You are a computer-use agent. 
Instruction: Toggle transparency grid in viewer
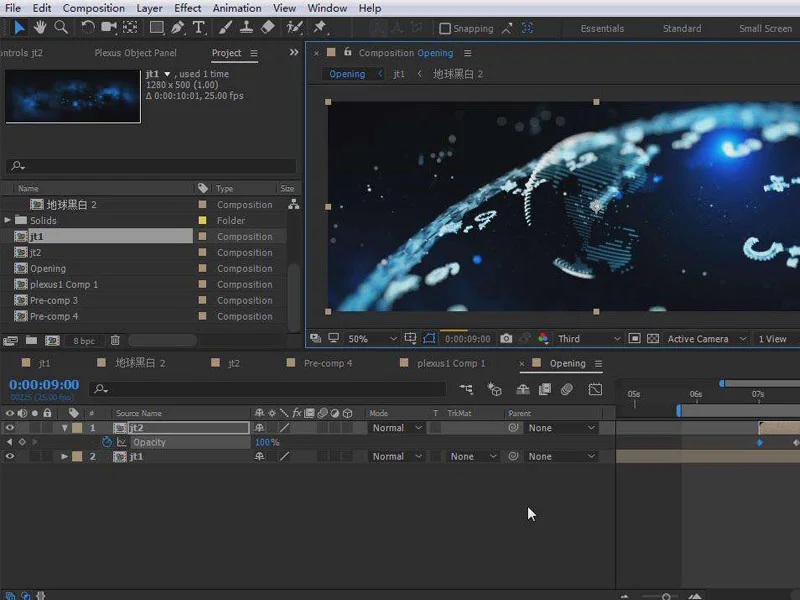coord(653,338)
